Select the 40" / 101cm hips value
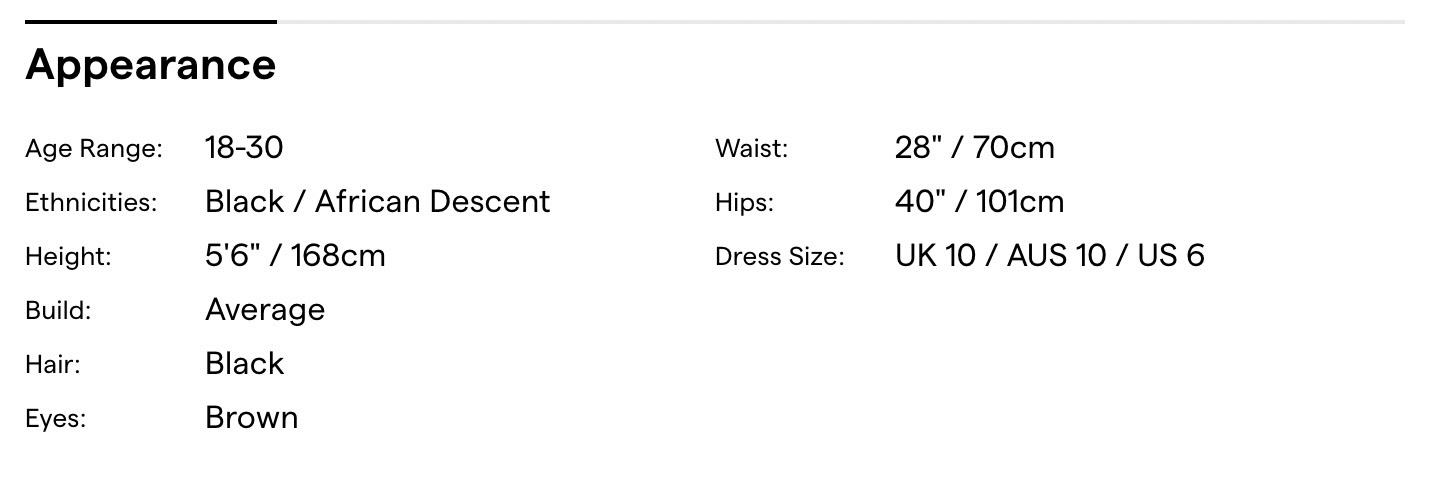 tap(979, 202)
